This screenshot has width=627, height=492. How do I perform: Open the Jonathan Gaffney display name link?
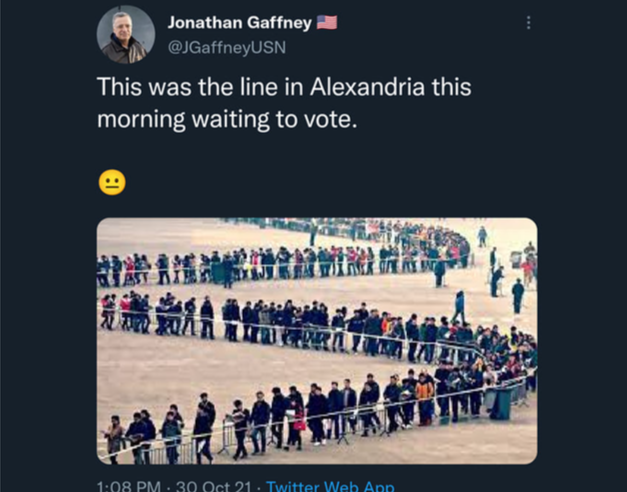[x=240, y=23]
